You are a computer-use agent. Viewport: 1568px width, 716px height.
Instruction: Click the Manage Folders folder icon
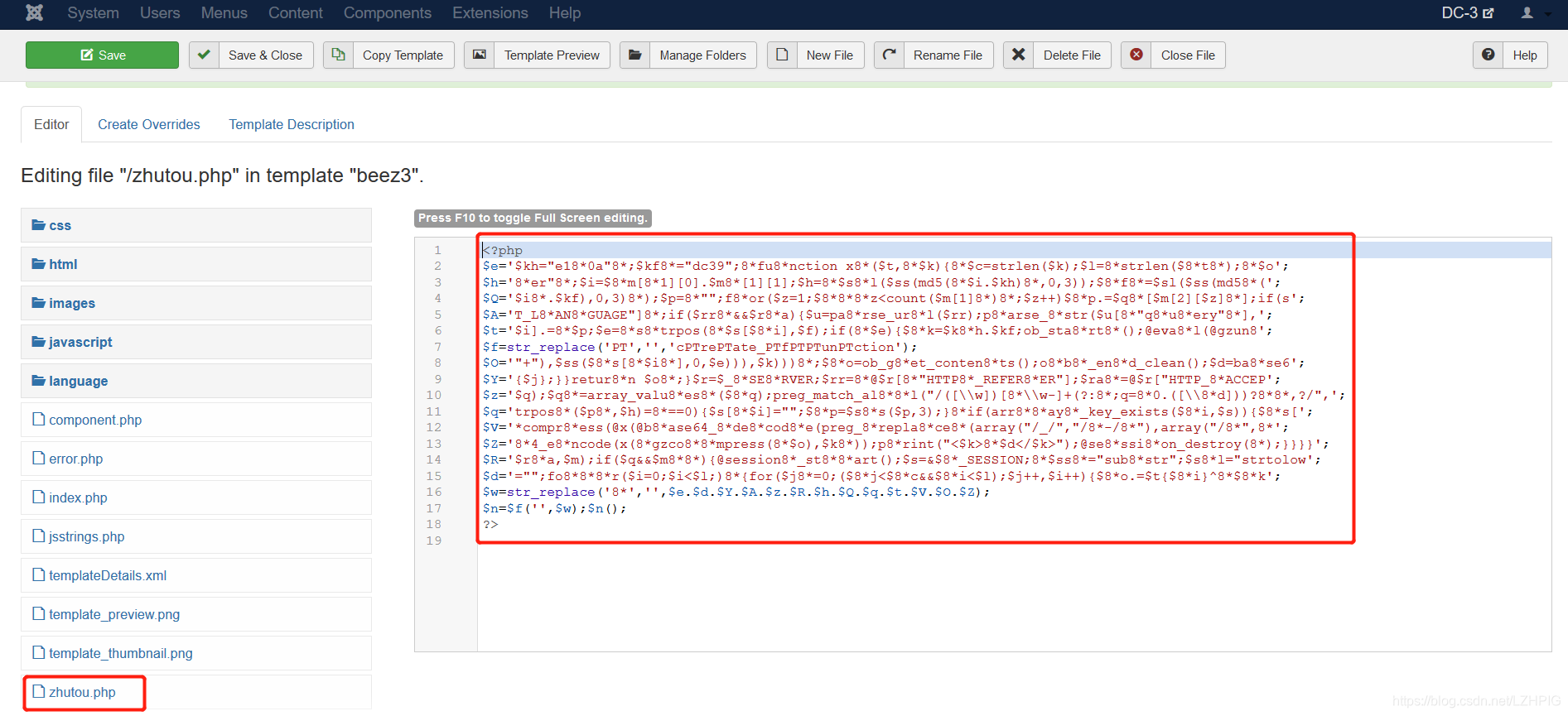click(x=635, y=55)
